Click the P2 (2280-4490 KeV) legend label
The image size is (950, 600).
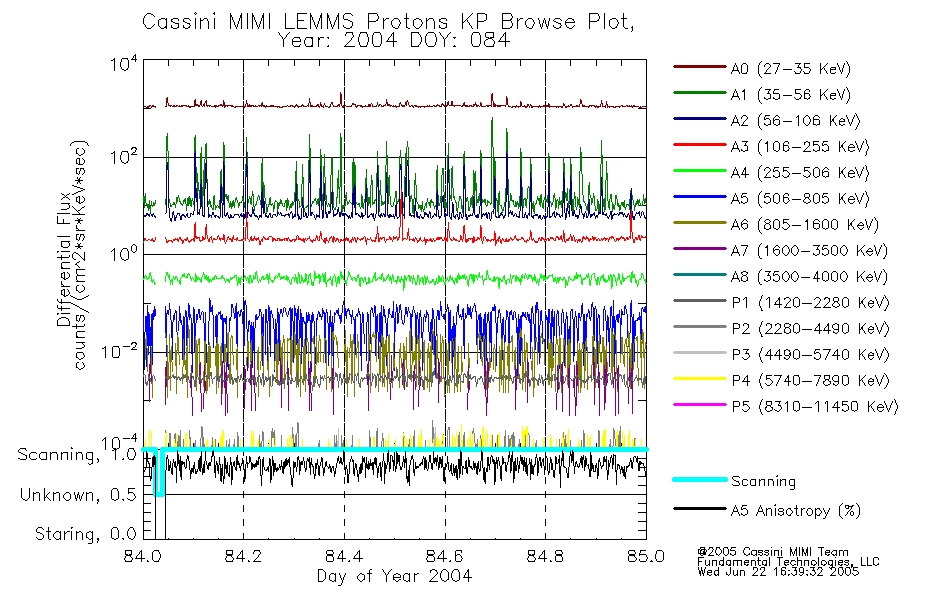[810, 329]
